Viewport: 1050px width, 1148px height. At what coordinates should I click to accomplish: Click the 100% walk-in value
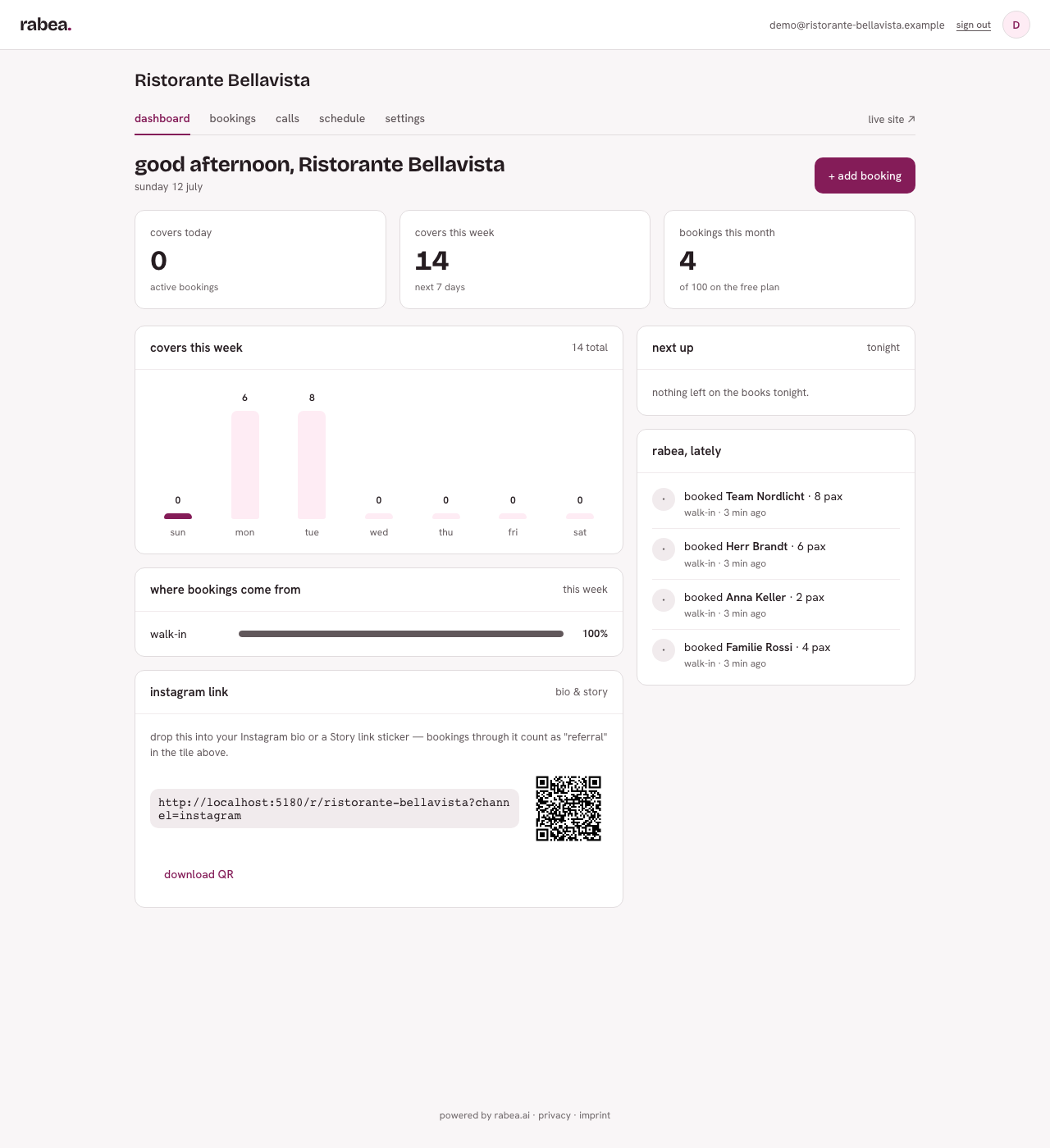point(595,634)
